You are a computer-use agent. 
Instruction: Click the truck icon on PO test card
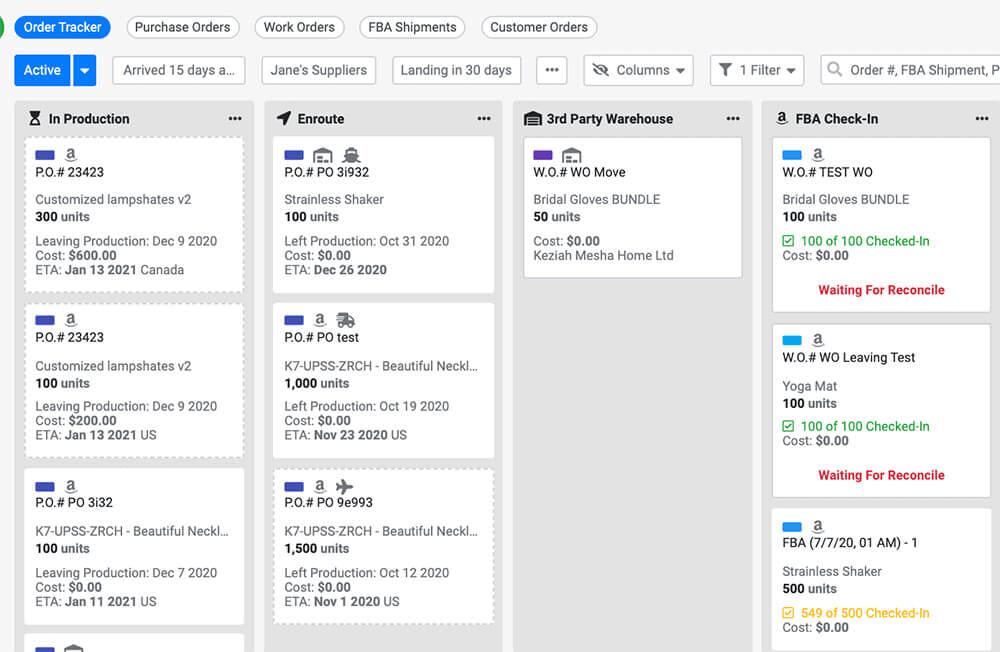tap(347, 321)
